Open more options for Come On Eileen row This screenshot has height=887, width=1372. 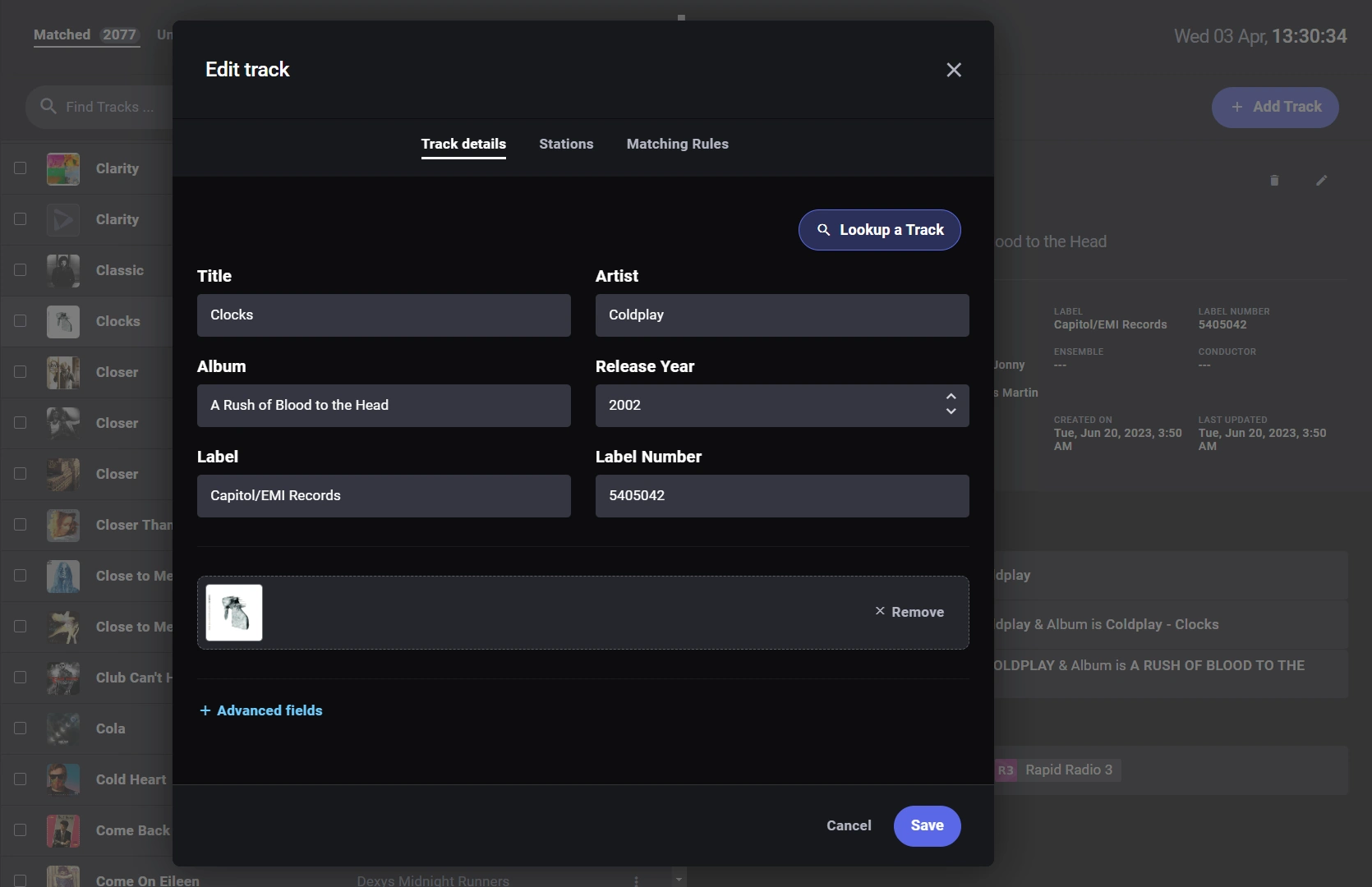pyautogui.click(x=636, y=880)
